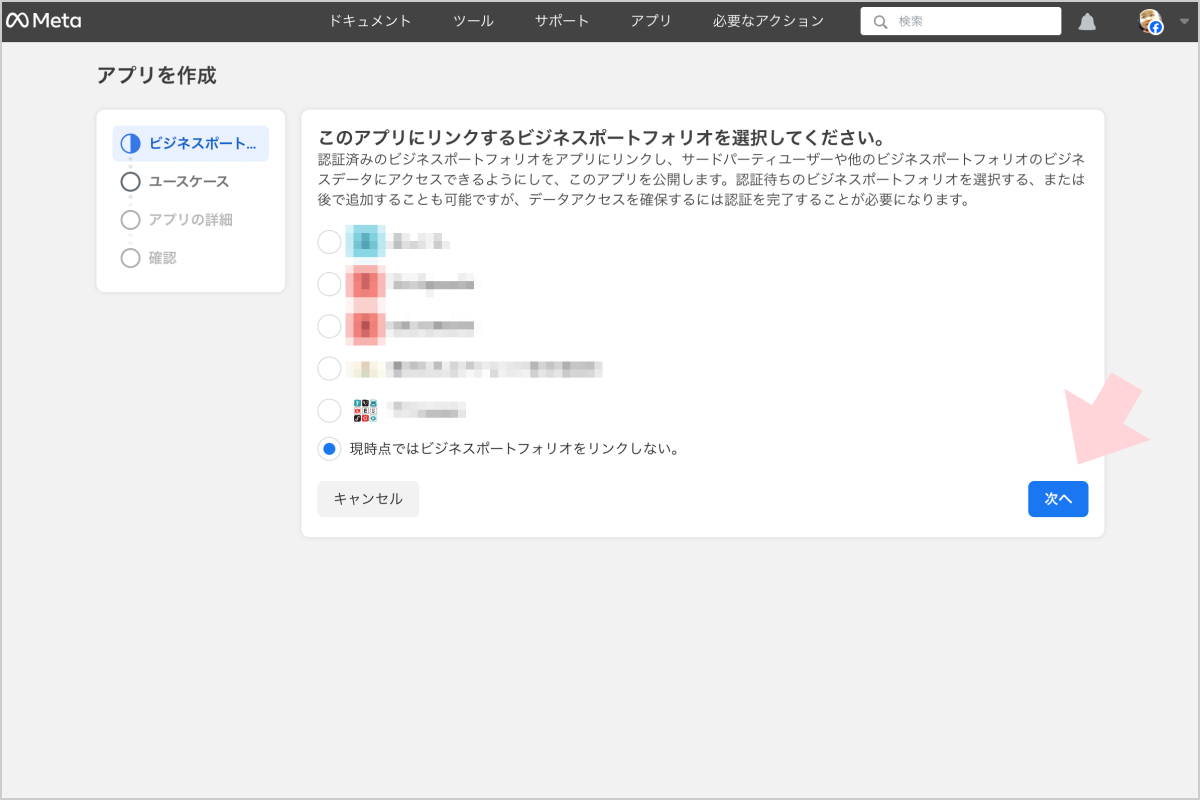1200x800 pixels.
Task: Click the ユースケース step circle icon
Action: tap(130, 182)
